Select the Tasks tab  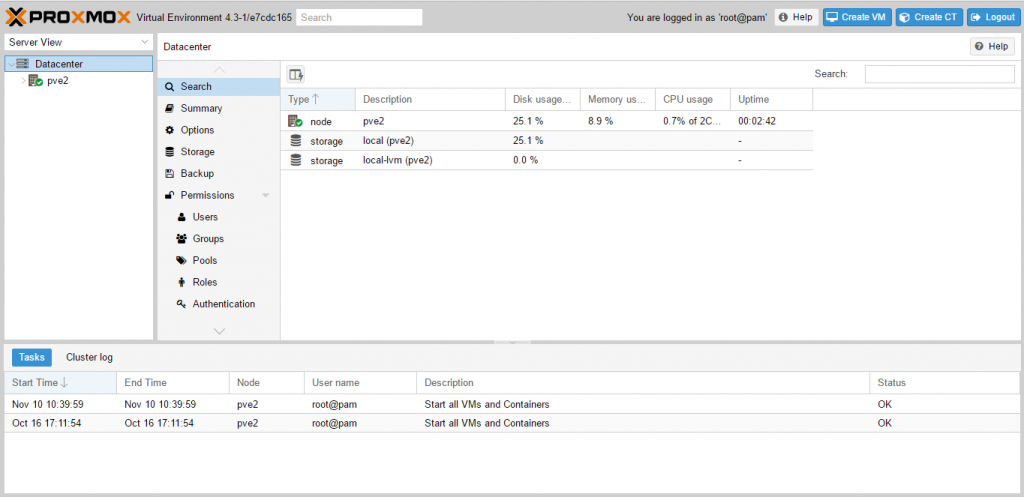click(x=32, y=357)
